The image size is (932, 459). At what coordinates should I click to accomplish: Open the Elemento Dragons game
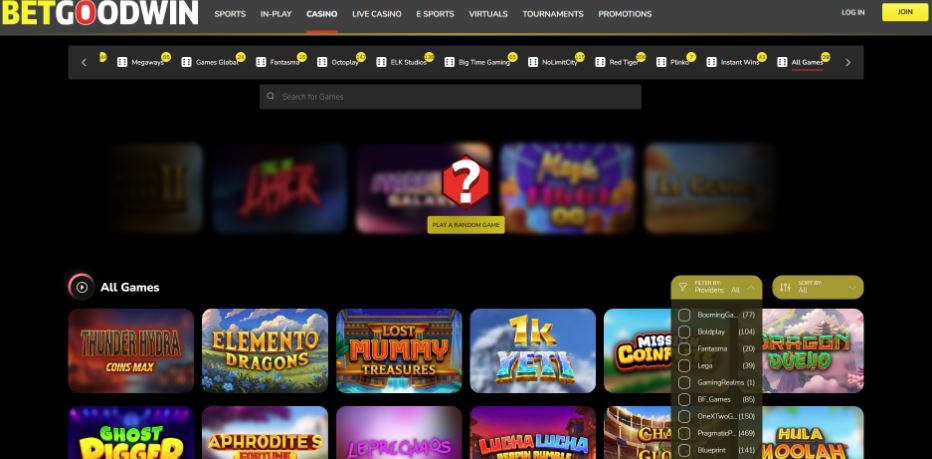point(265,351)
